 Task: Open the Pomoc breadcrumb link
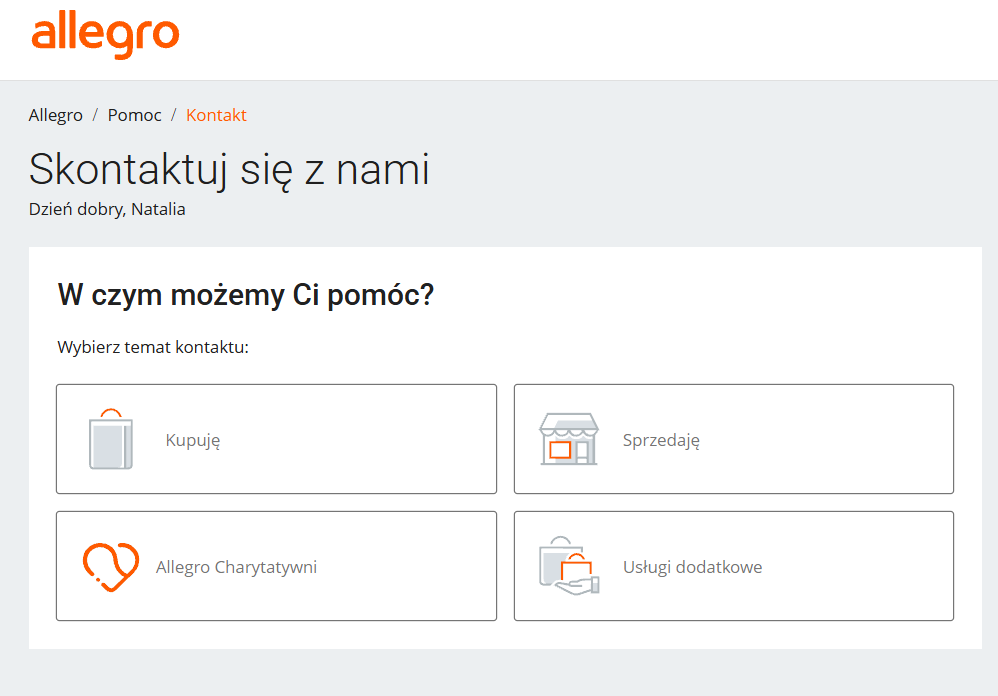[134, 115]
